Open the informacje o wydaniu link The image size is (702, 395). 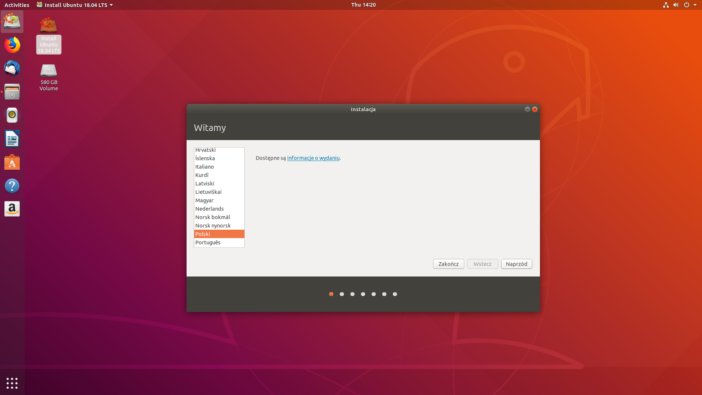(313, 158)
